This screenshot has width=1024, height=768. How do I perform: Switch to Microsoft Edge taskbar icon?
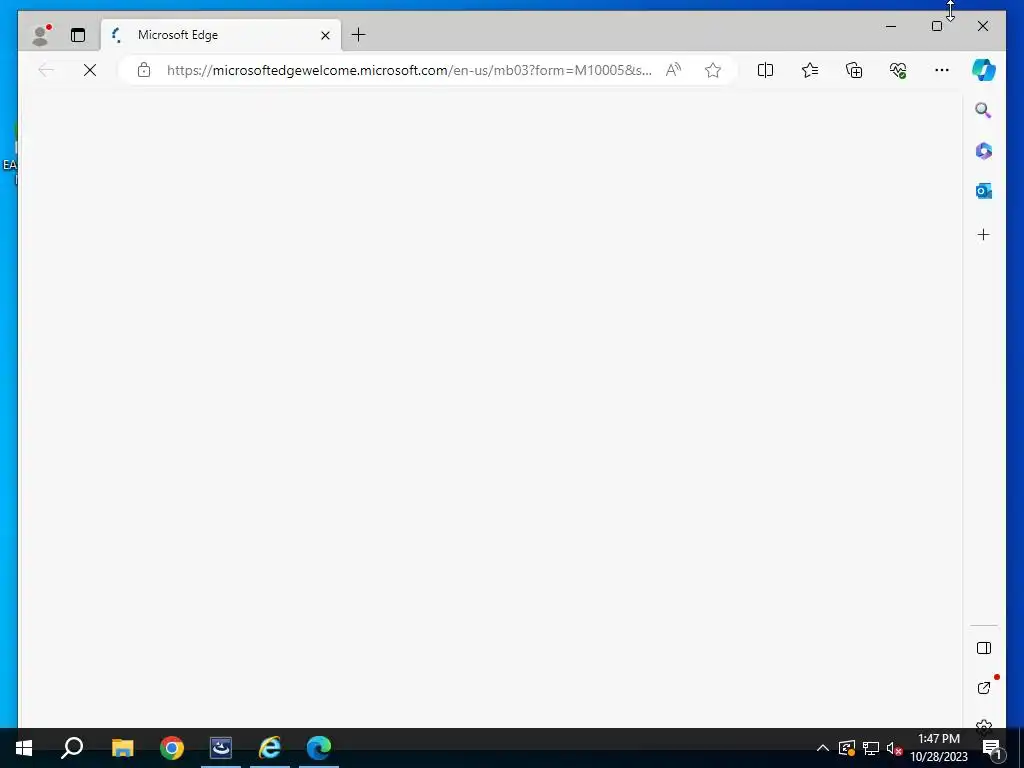[x=319, y=748]
